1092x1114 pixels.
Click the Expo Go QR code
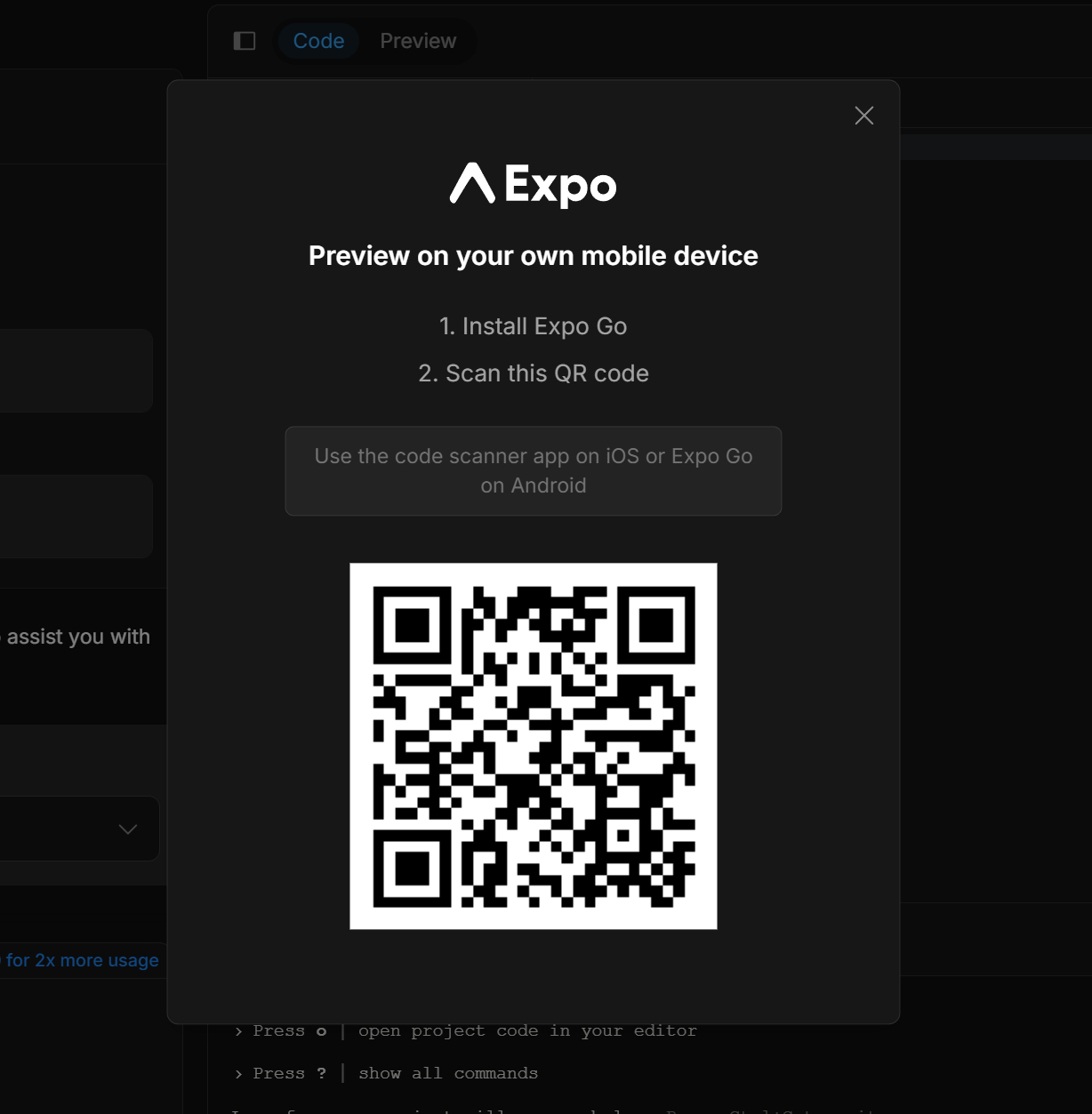click(x=534, y=746)
